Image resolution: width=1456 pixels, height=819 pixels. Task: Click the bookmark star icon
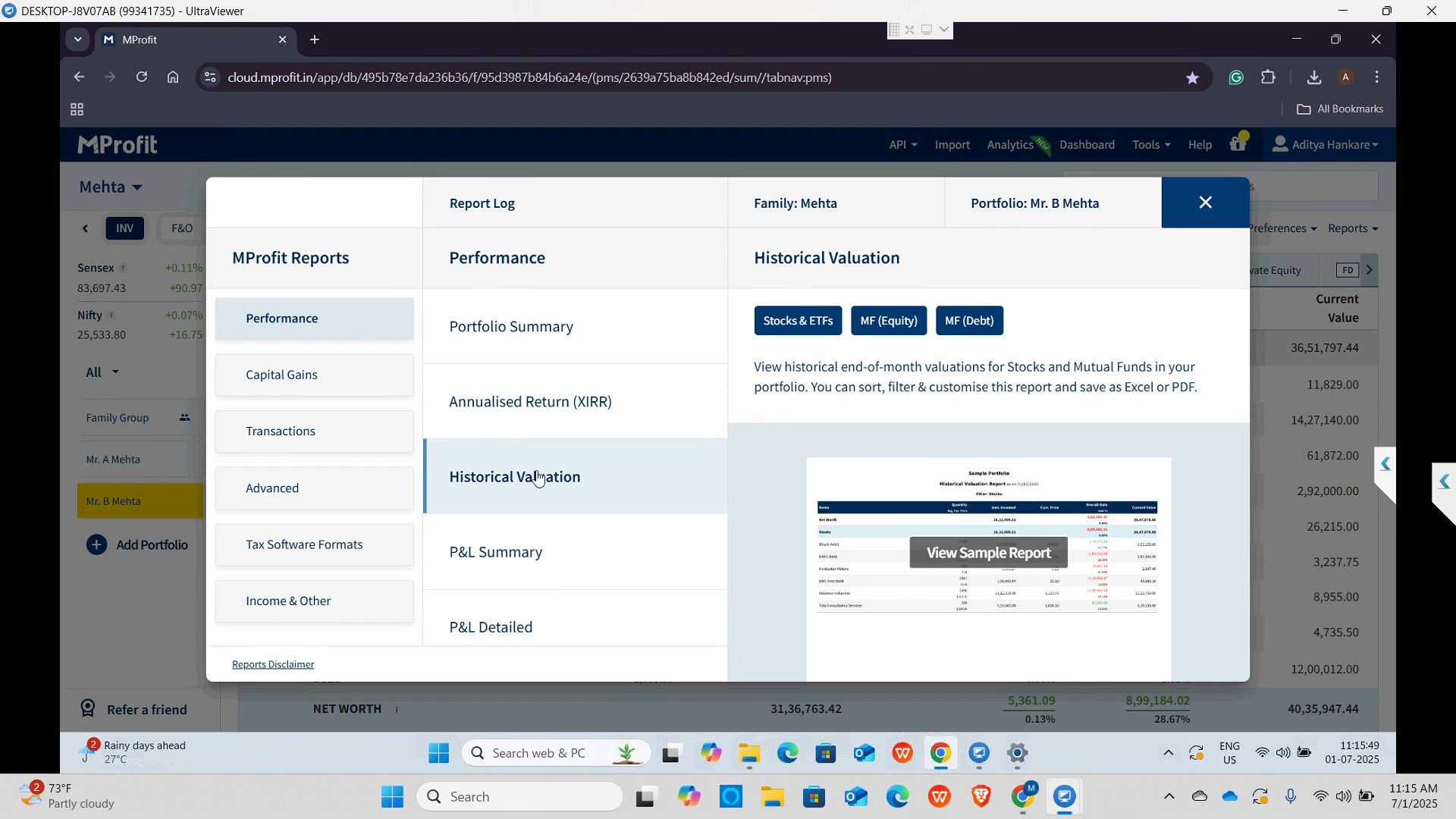(1192, 77)
